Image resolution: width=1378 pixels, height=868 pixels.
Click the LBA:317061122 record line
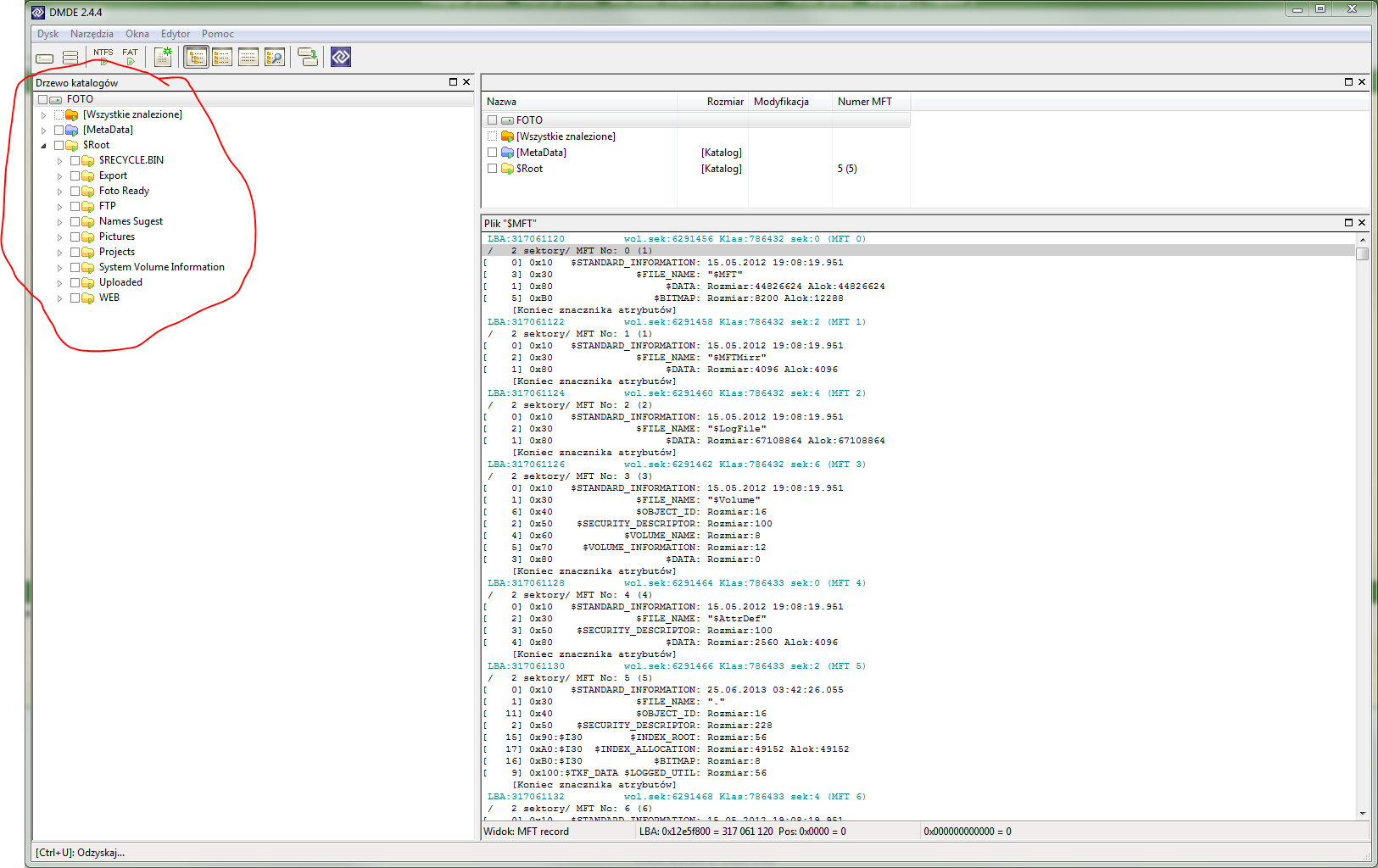[x=677, y=322]
